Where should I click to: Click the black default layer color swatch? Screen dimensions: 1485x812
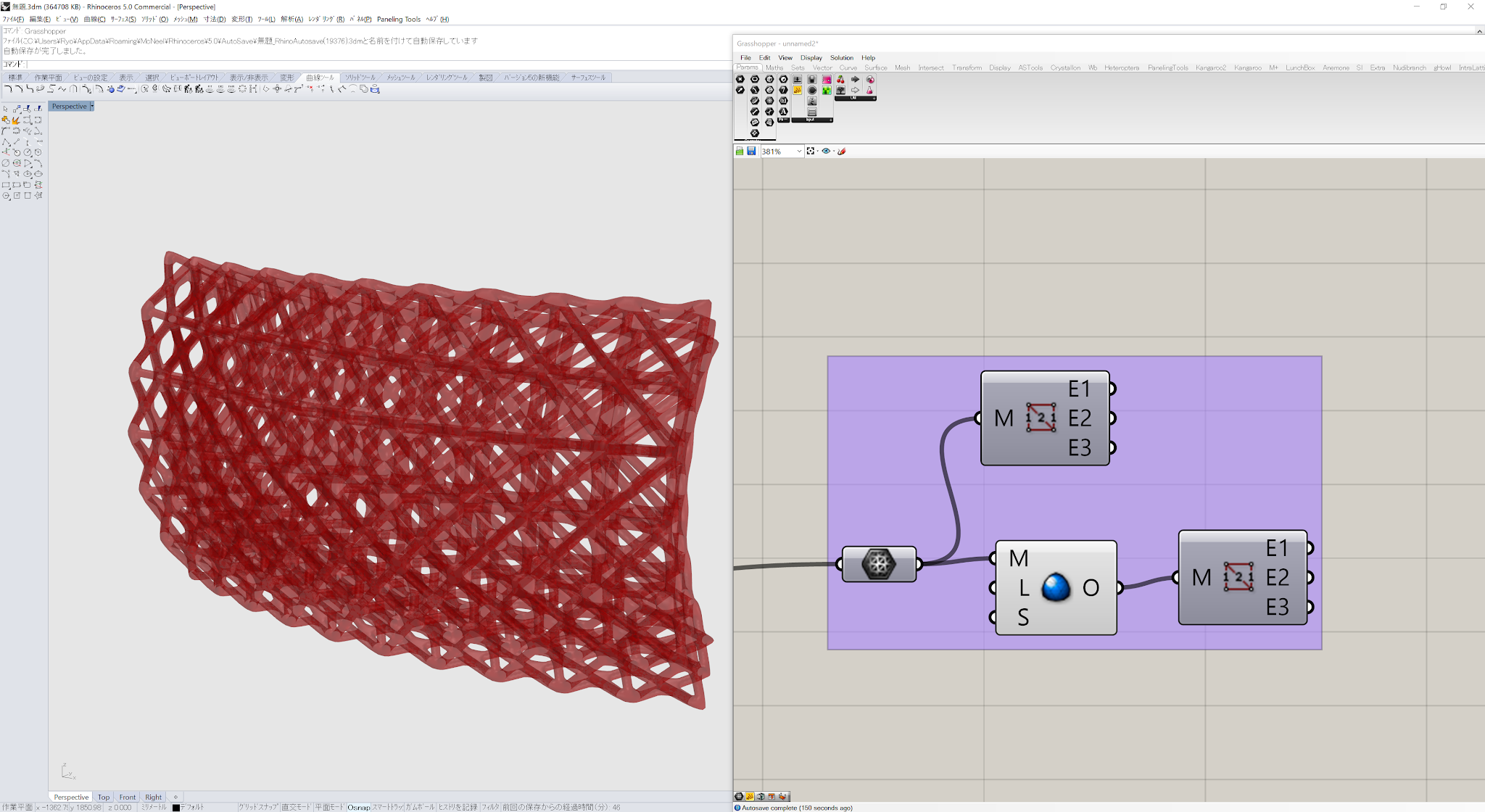tap(175, 807)
